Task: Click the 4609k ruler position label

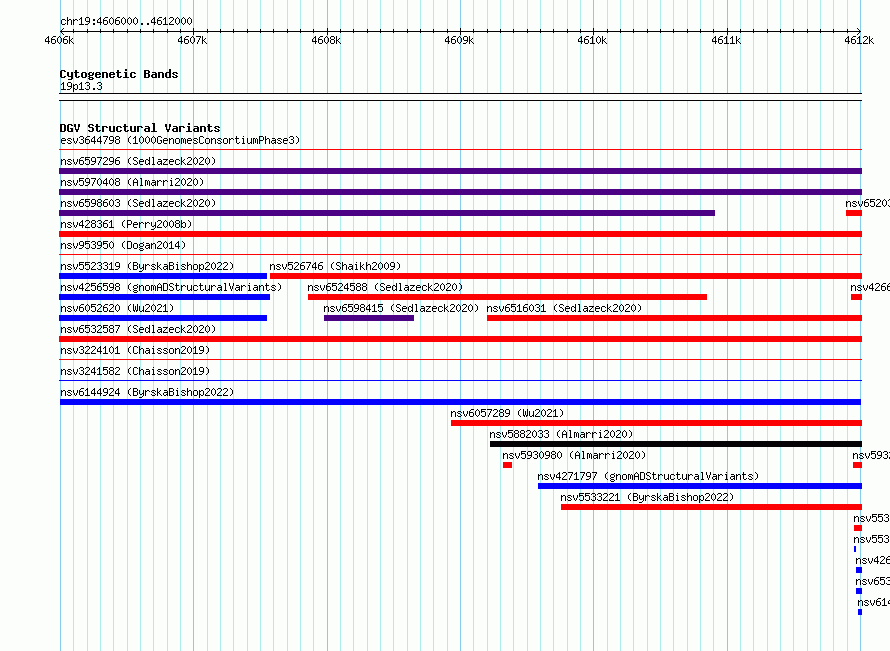Action: [459, 40]
